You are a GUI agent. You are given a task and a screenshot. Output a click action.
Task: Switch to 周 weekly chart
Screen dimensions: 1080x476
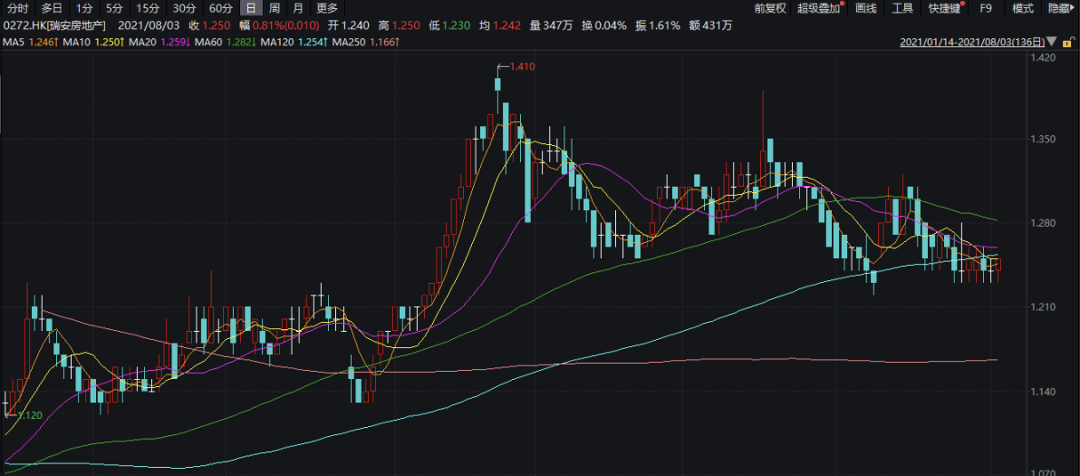[x=274, y=8]
